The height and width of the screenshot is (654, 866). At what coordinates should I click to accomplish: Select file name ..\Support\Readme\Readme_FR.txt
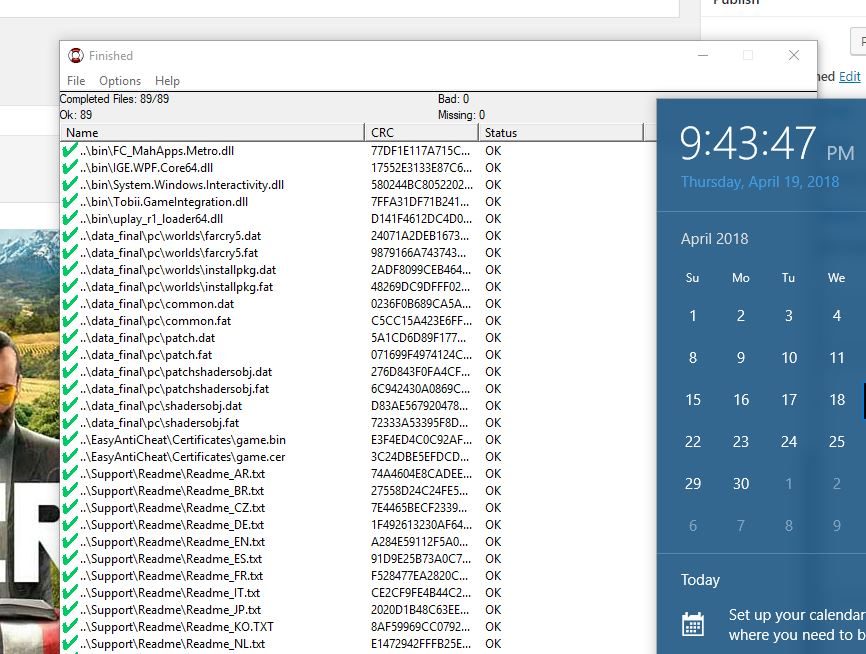[171, 576]
